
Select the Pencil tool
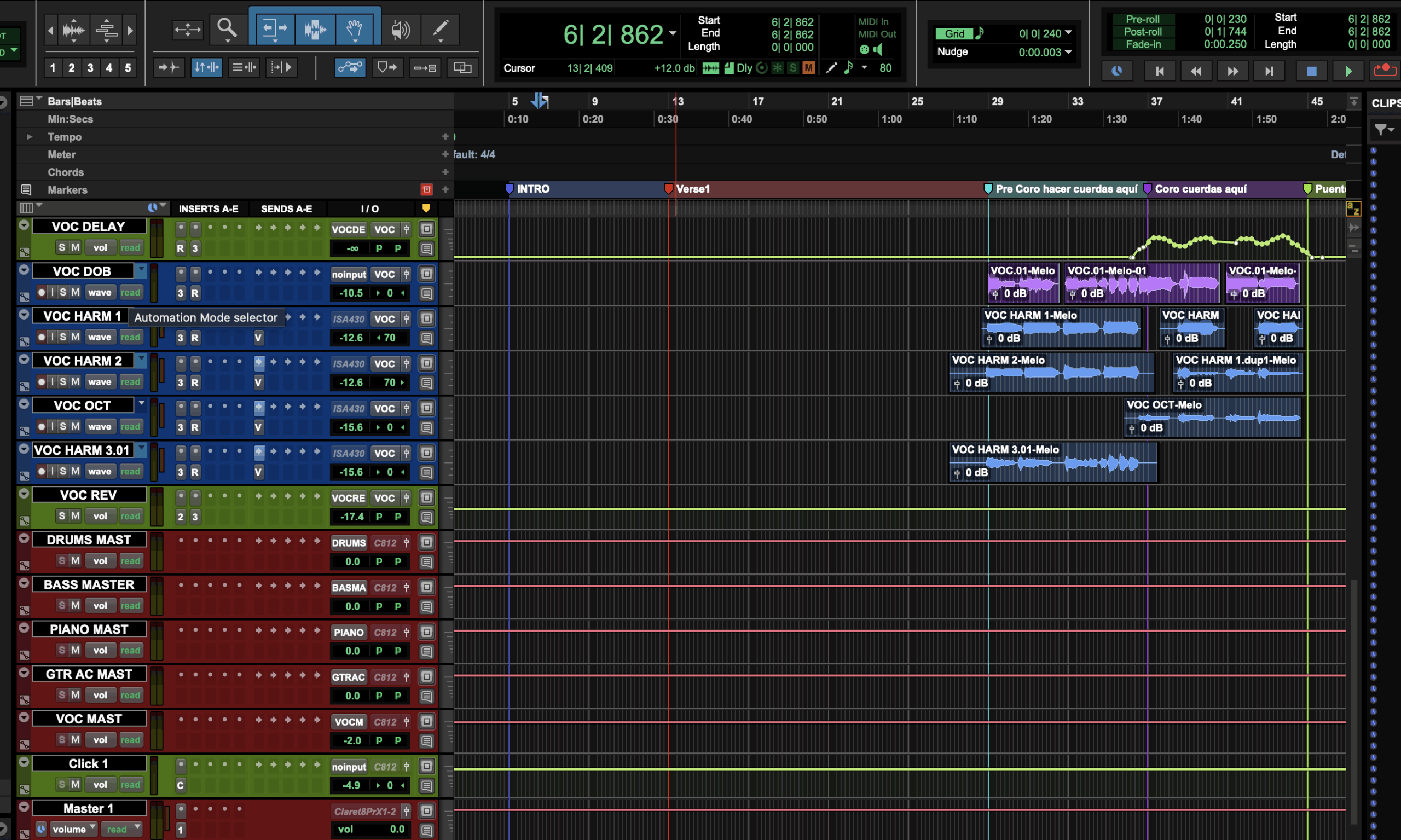(x=440, y=28)
